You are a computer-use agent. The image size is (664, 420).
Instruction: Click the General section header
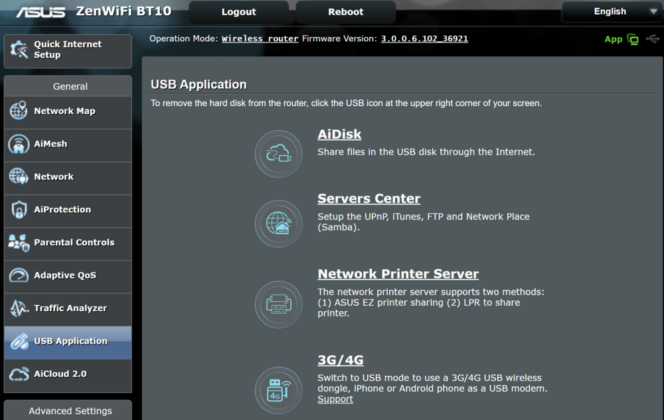pos(70,86)
